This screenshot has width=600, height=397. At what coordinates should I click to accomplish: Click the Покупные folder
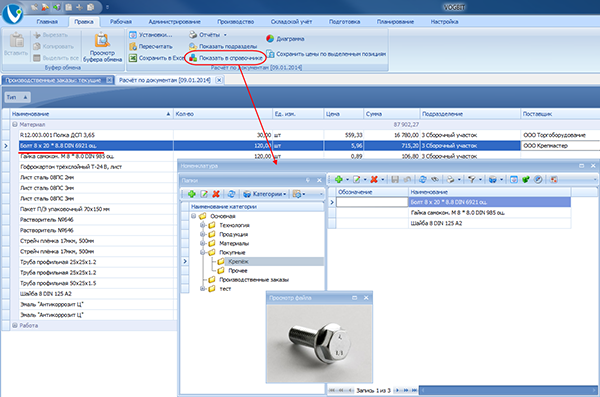click(232, 252)
